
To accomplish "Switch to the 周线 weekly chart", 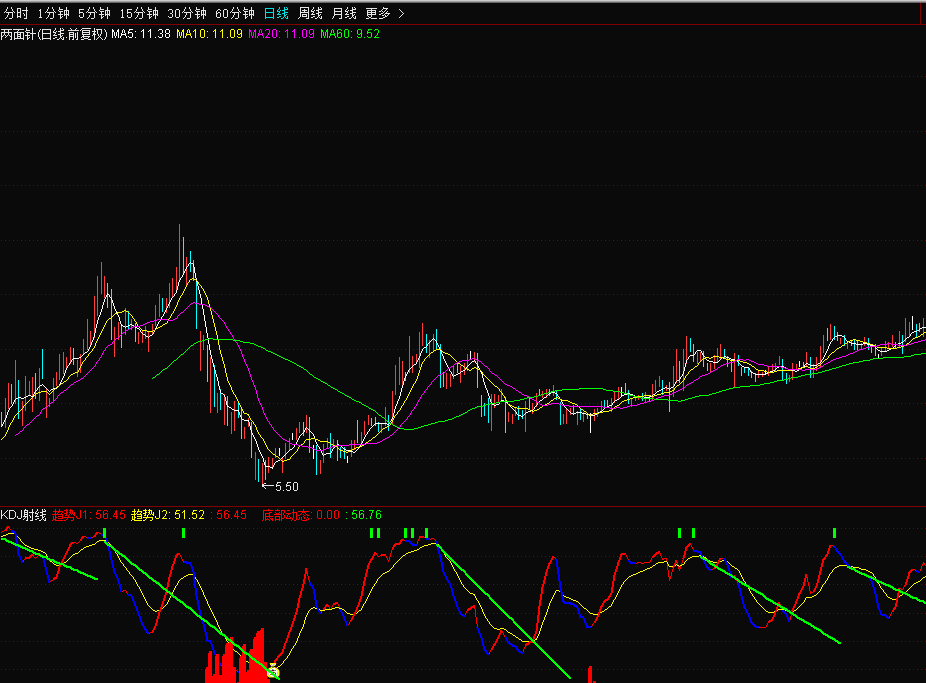I will pyautogui.click(x=310, y=13).
